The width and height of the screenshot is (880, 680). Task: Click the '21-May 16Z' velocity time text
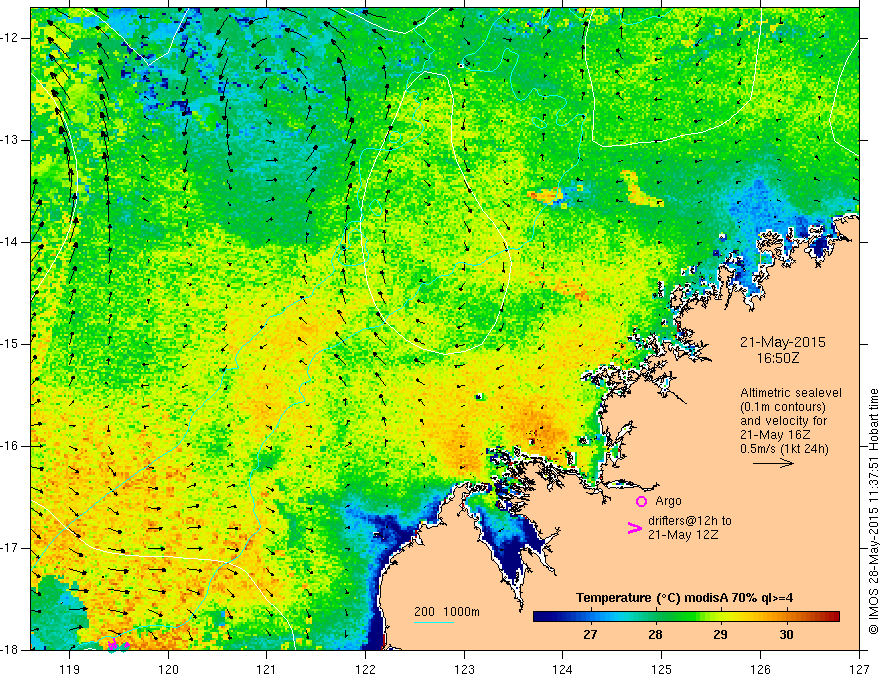(774, 435)
